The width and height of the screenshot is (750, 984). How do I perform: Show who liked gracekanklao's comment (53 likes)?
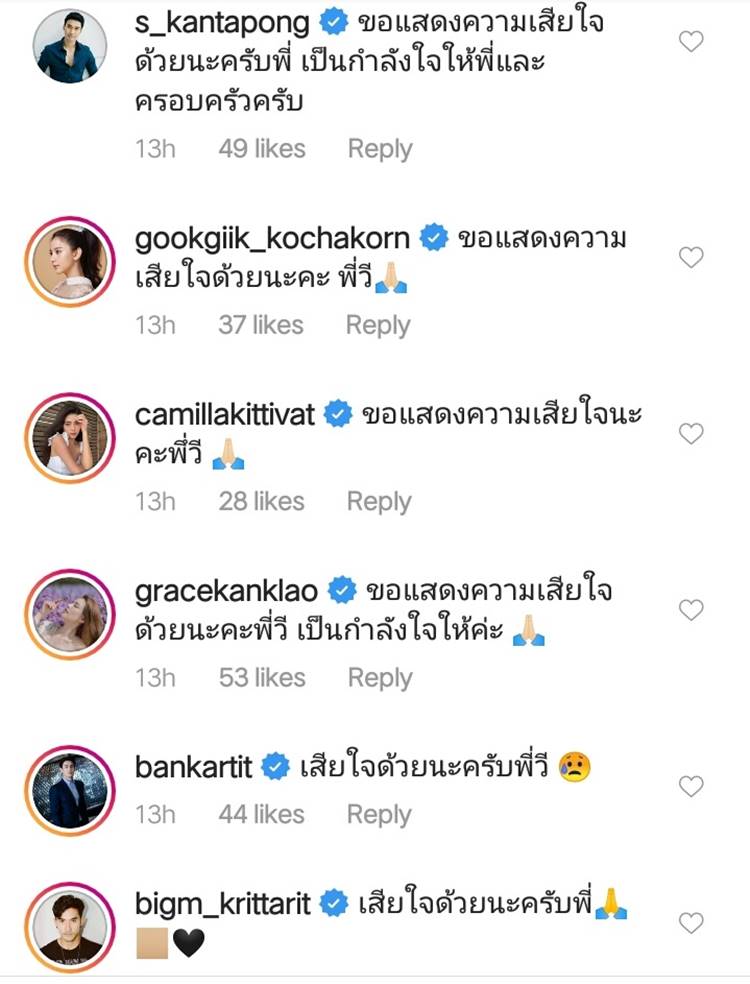click(262, 677)
